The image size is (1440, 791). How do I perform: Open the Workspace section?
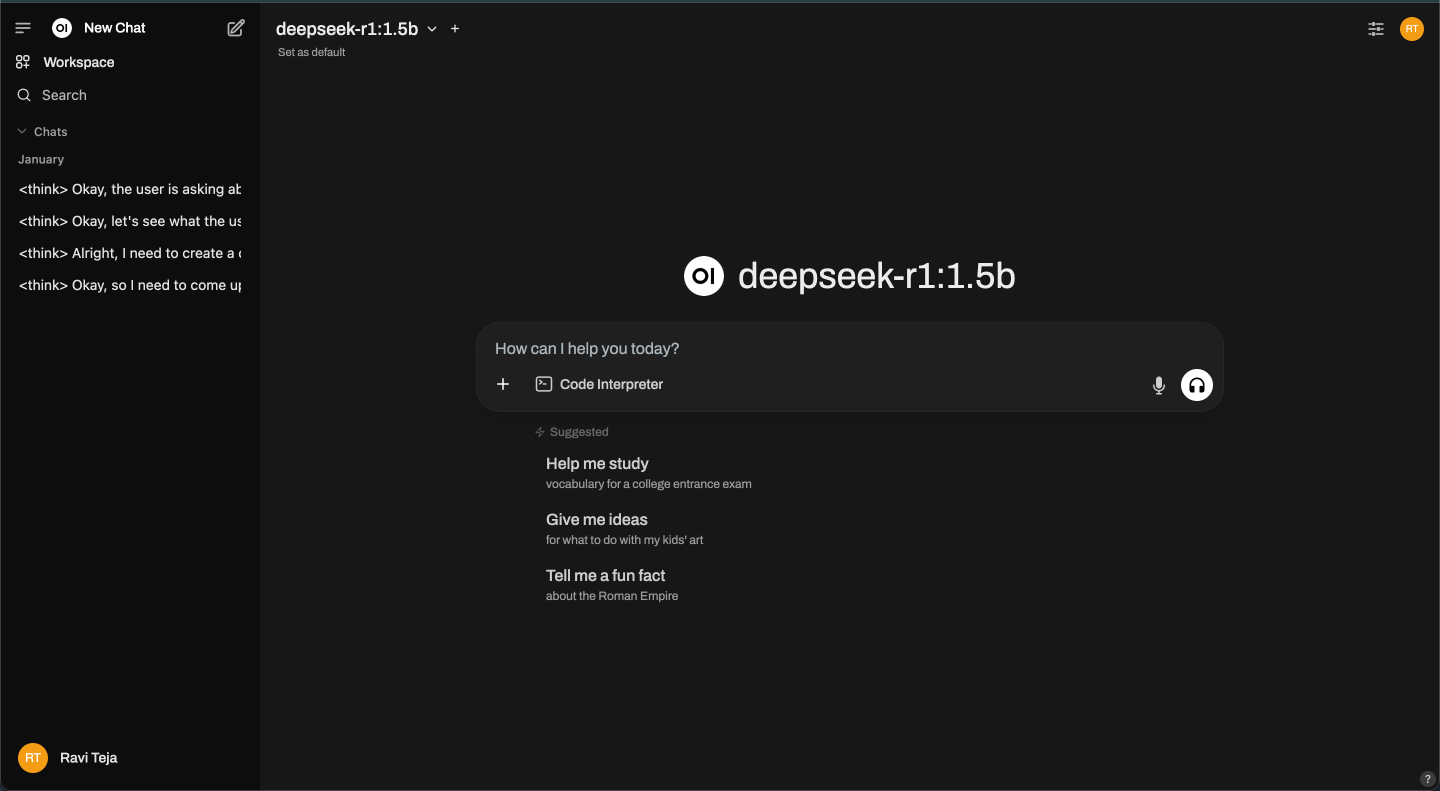pos(77,61)
